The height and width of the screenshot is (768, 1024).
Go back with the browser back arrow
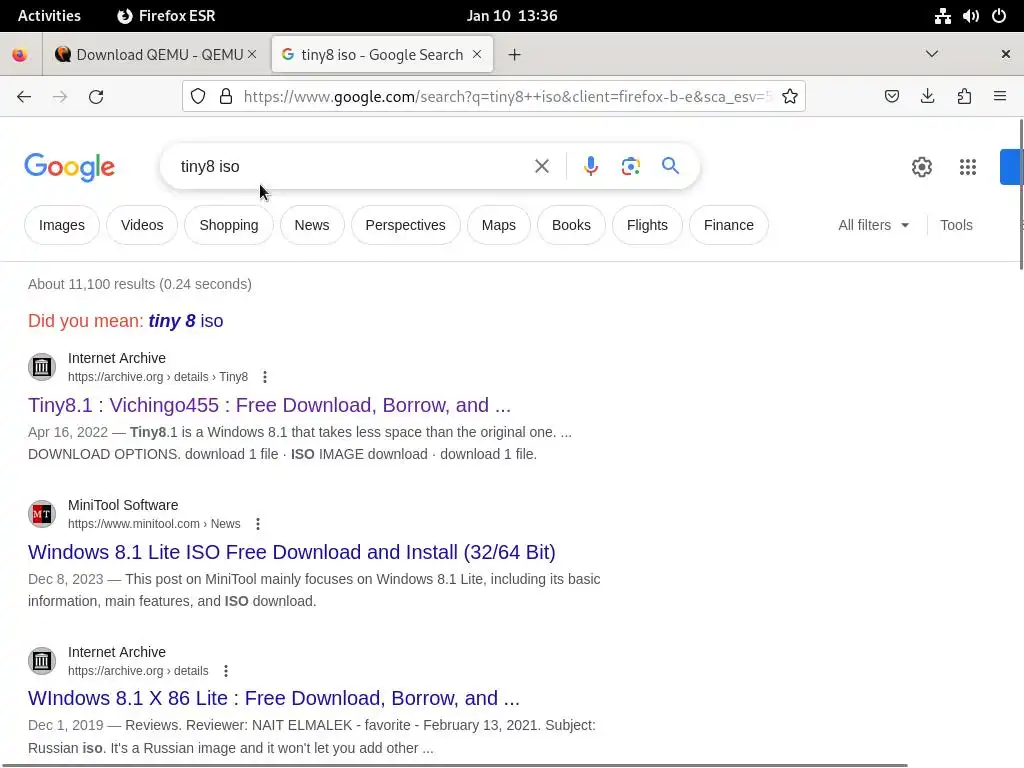(24, 97)
